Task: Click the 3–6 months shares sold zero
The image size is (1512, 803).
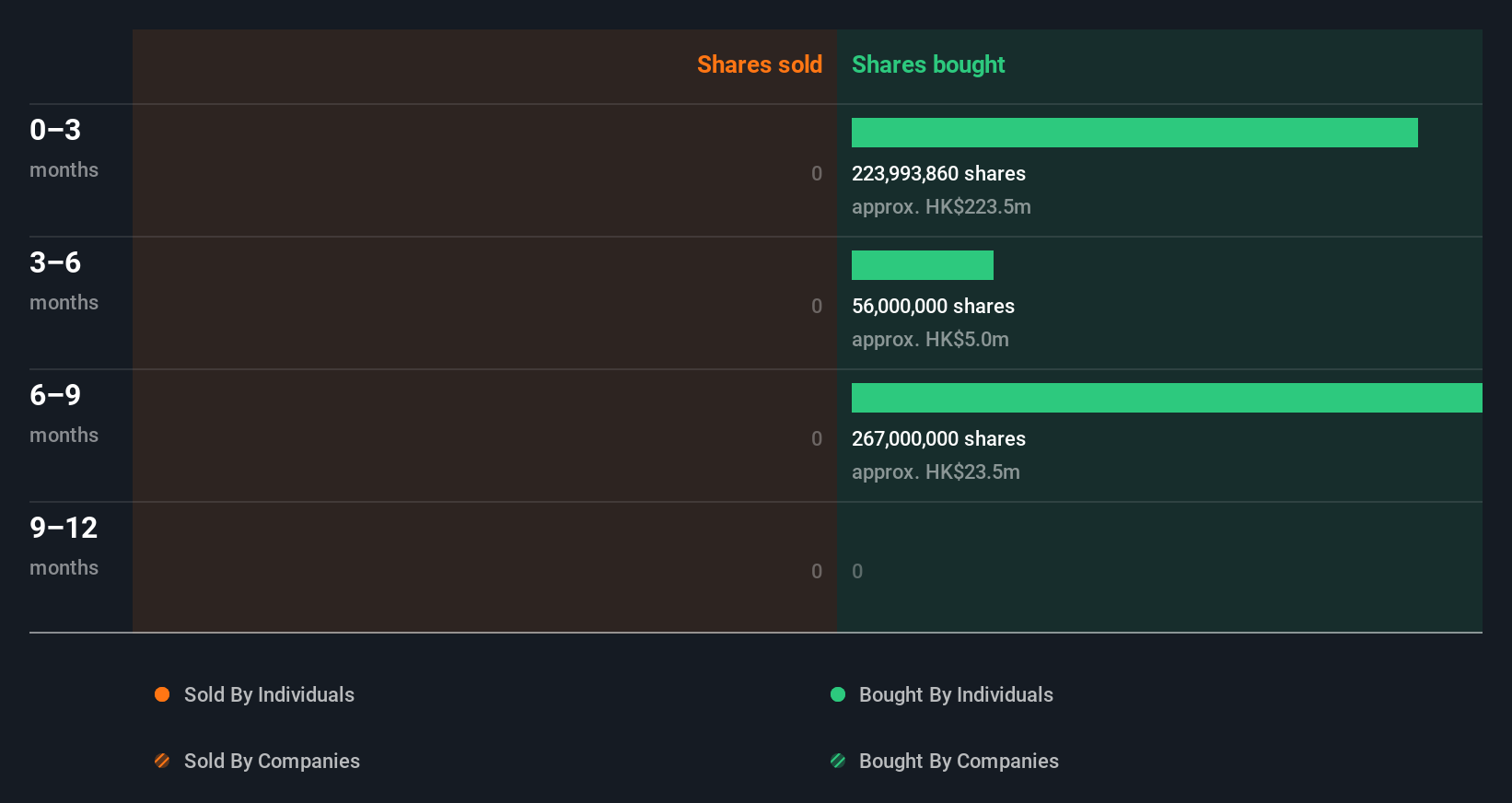Action: [817, 306]
